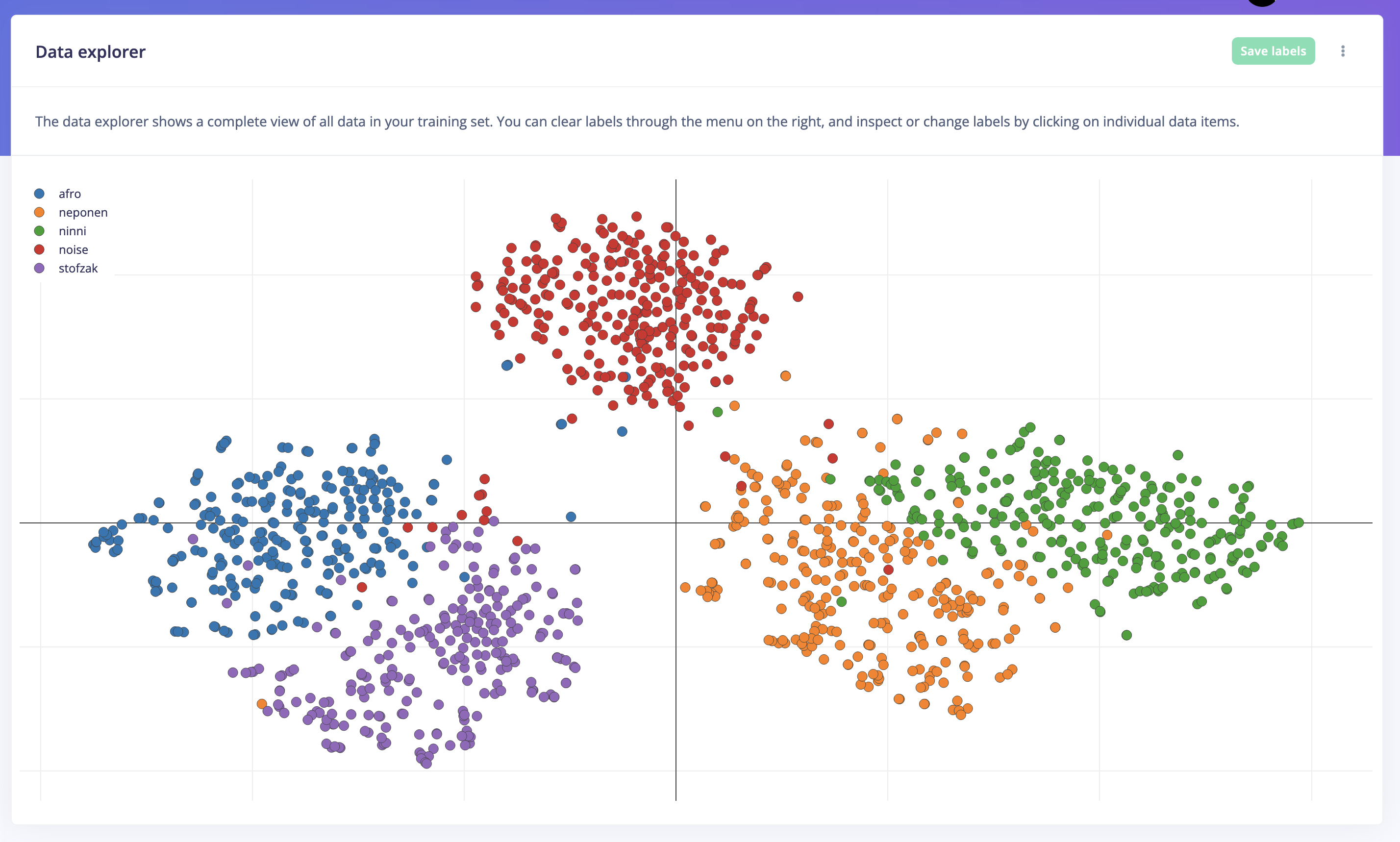This screenshot has width=1400, height=842.
Task: Click the red noise legend color dot
Action: [x=39, y=249]
